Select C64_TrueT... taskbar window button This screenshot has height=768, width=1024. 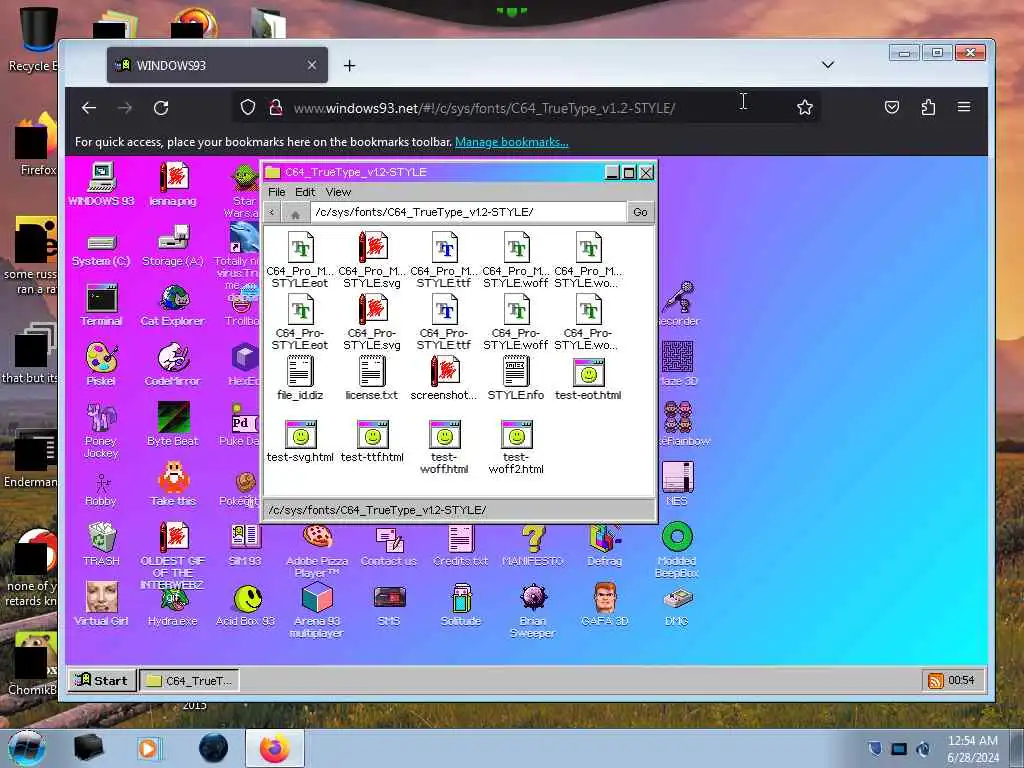(189, 680)
